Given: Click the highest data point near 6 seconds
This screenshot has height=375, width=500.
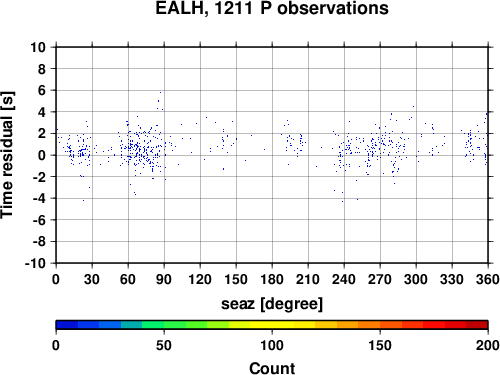Looking at the screenshot, I should pos(160,92).
